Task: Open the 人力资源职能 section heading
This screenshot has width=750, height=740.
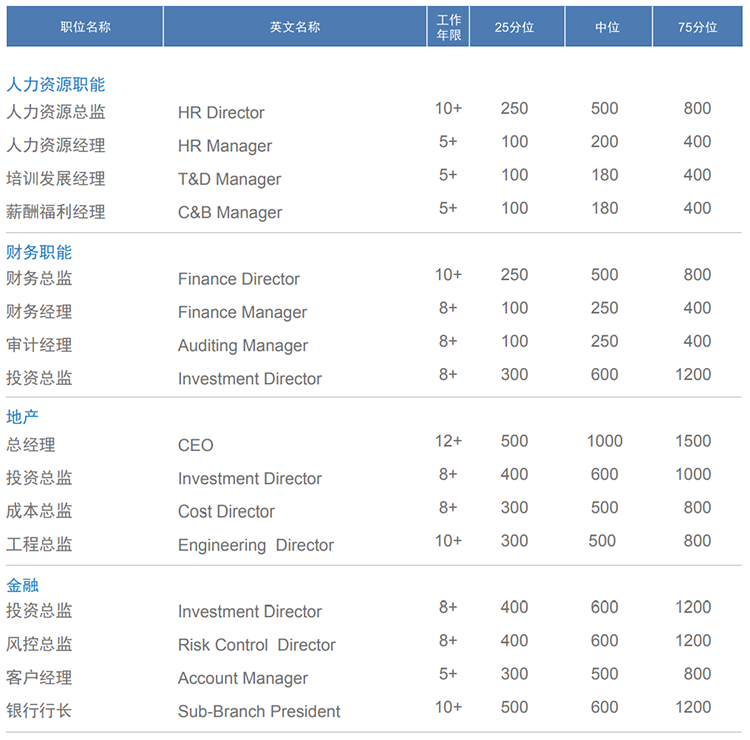Action: click(x=55, y=85)
